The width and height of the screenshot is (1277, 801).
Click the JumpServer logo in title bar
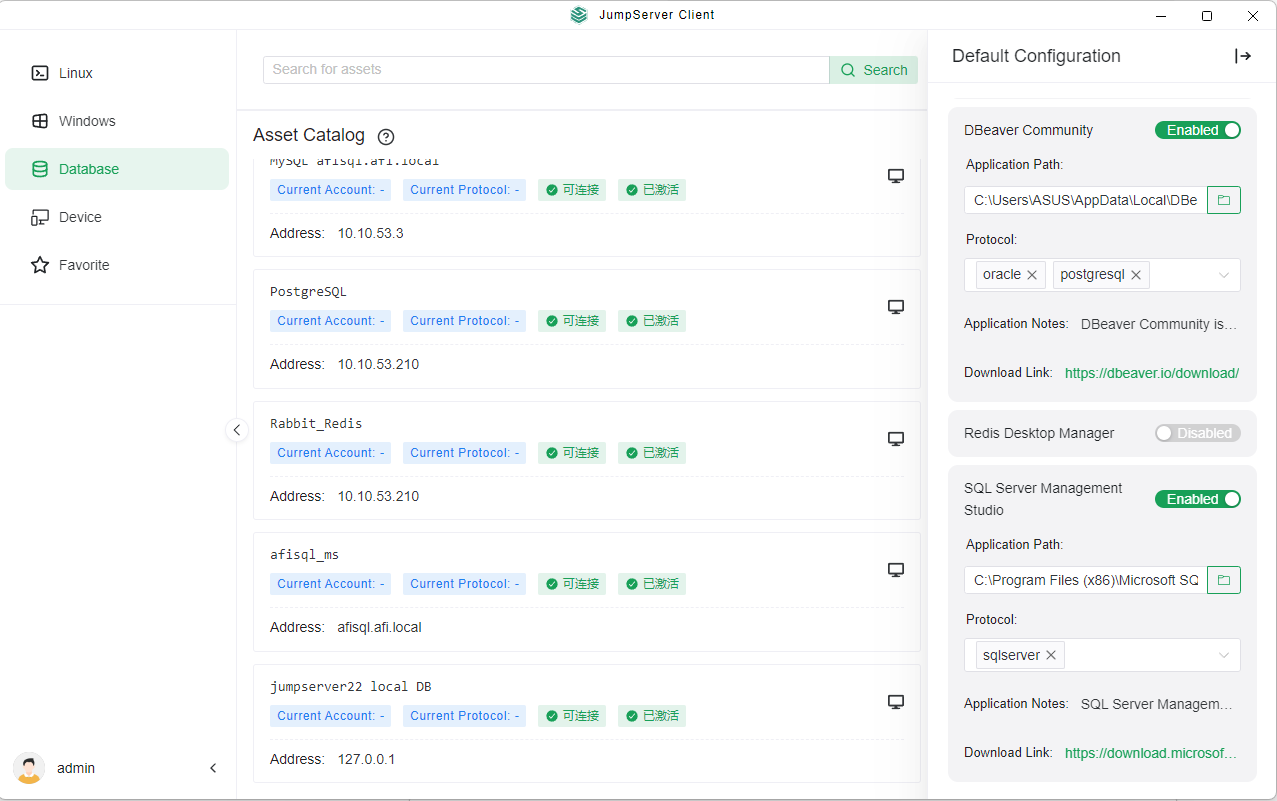coord(579,15)
